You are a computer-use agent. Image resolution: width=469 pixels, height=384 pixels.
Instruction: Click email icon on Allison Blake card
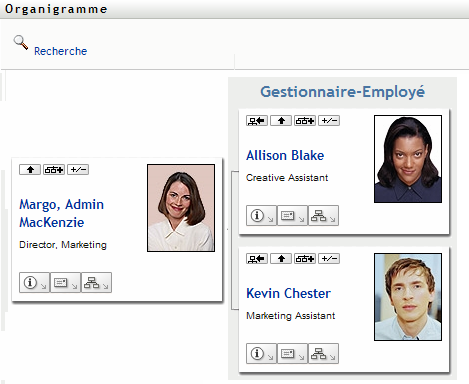(292, 216)
